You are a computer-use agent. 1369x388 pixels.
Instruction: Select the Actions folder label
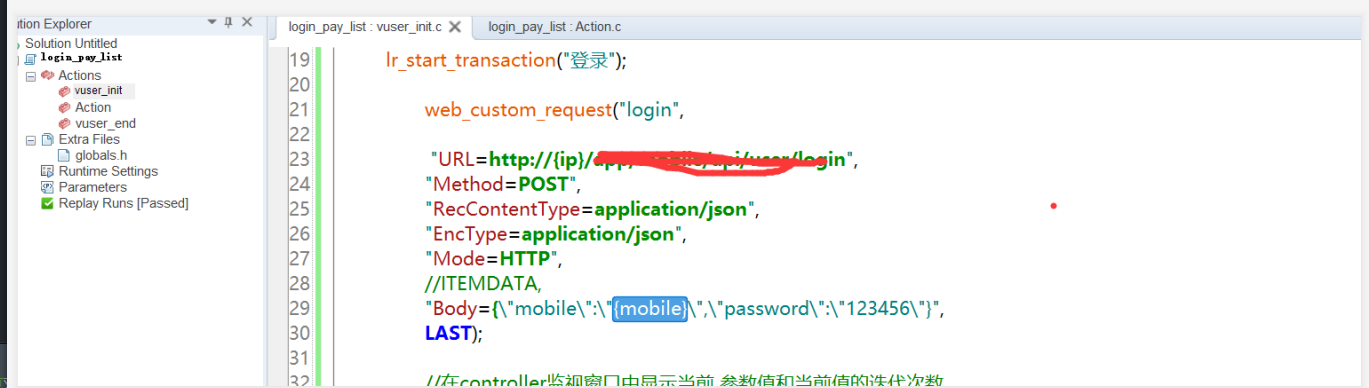(x=80, y=75)
